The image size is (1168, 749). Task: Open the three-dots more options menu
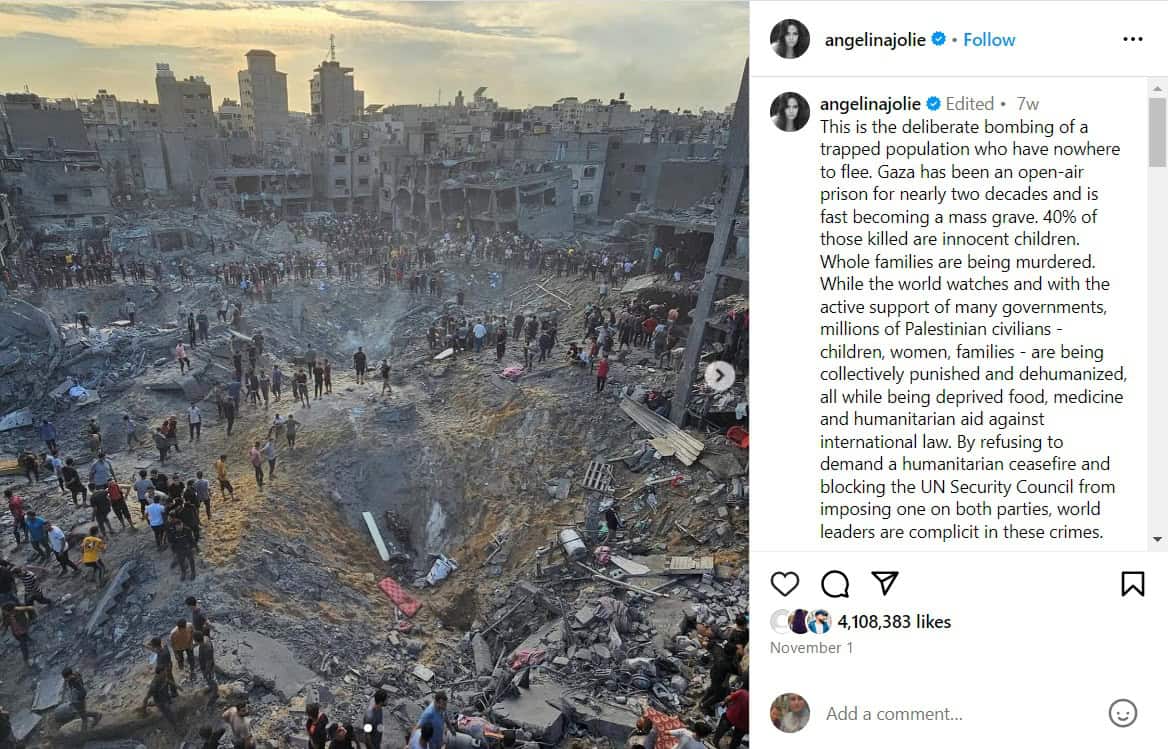(x=1132, y=39)
